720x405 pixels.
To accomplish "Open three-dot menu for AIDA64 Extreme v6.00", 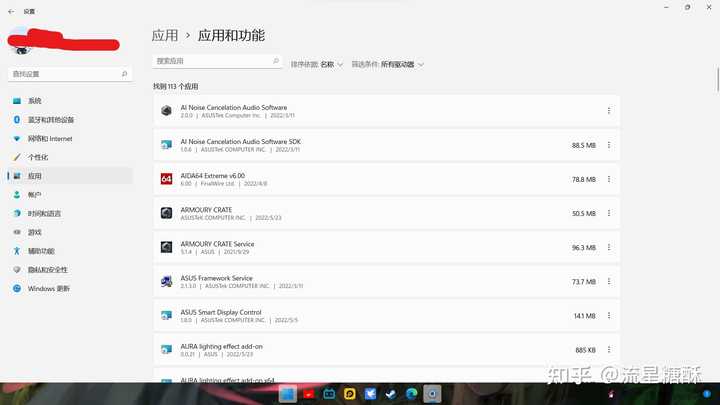I will pos(609,179).
